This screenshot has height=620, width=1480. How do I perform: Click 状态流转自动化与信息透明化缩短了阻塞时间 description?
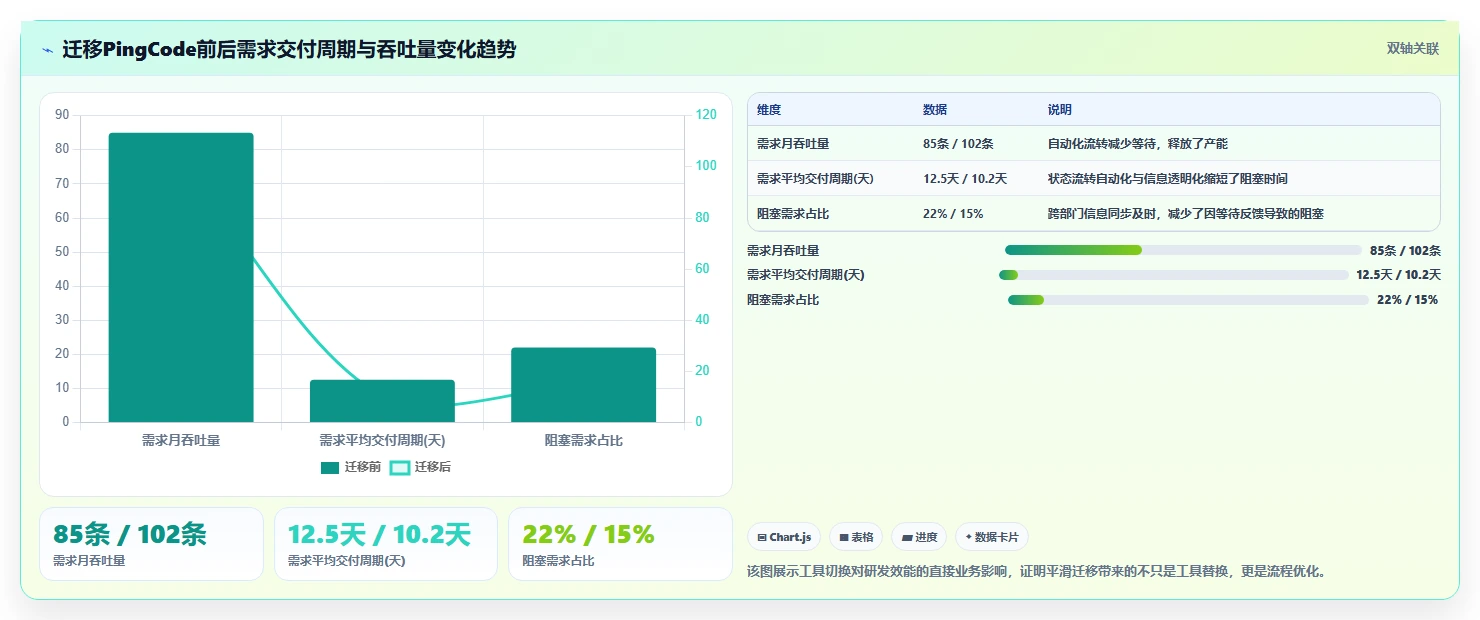tap(1168, 179)
